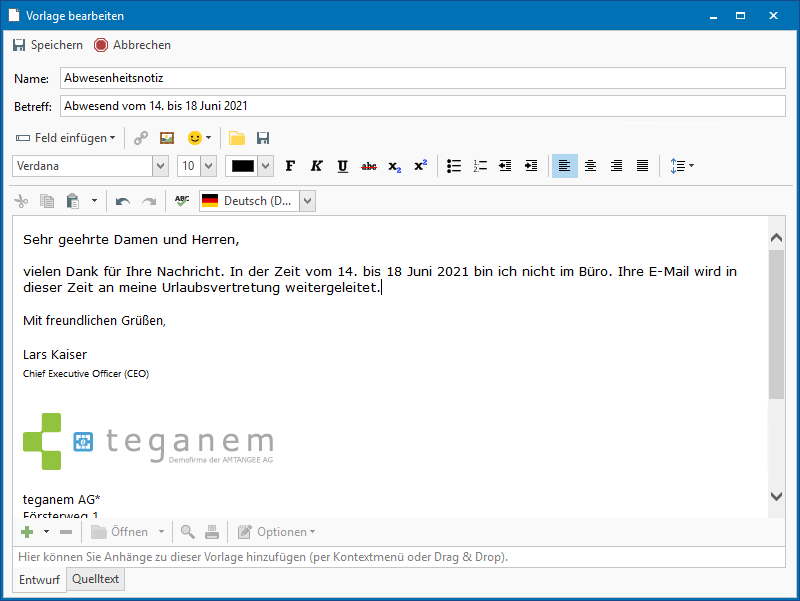Toggle underline formatting
The height and width of the screenshot is (601, 800).
click(342, 166)
